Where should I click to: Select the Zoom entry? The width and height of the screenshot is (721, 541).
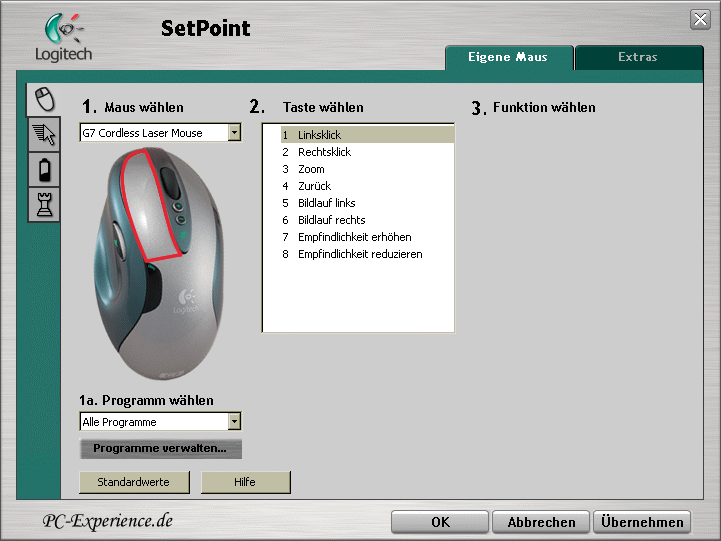(x=367, y=169)
